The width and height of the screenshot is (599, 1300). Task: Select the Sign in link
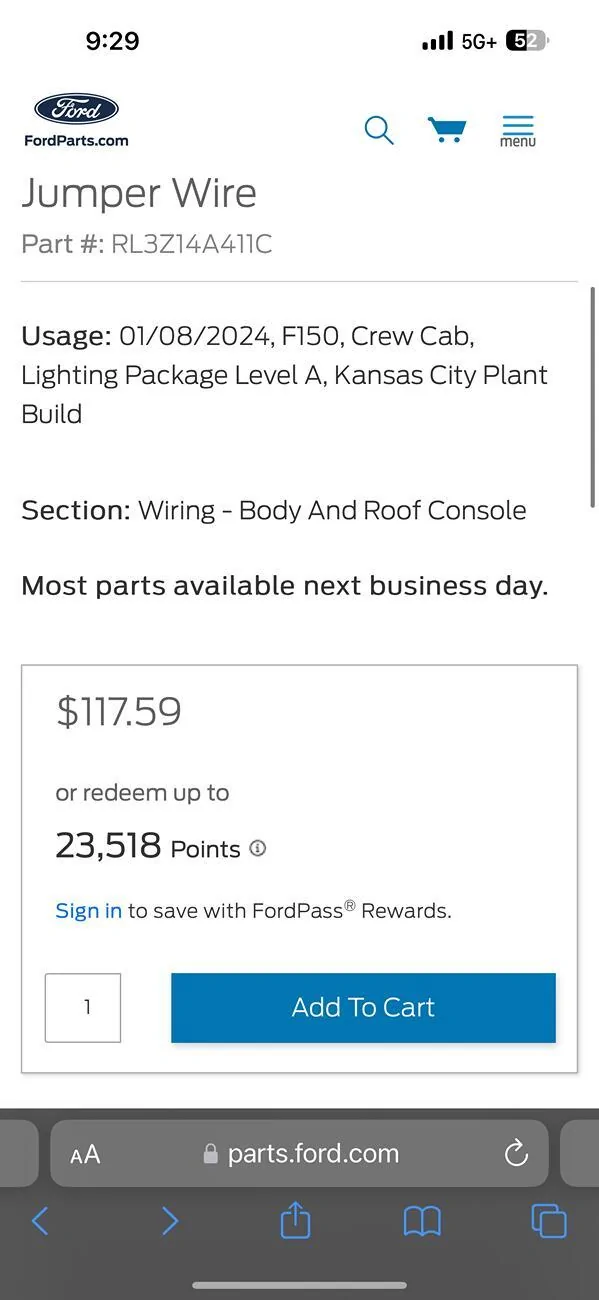click(88, 910)
